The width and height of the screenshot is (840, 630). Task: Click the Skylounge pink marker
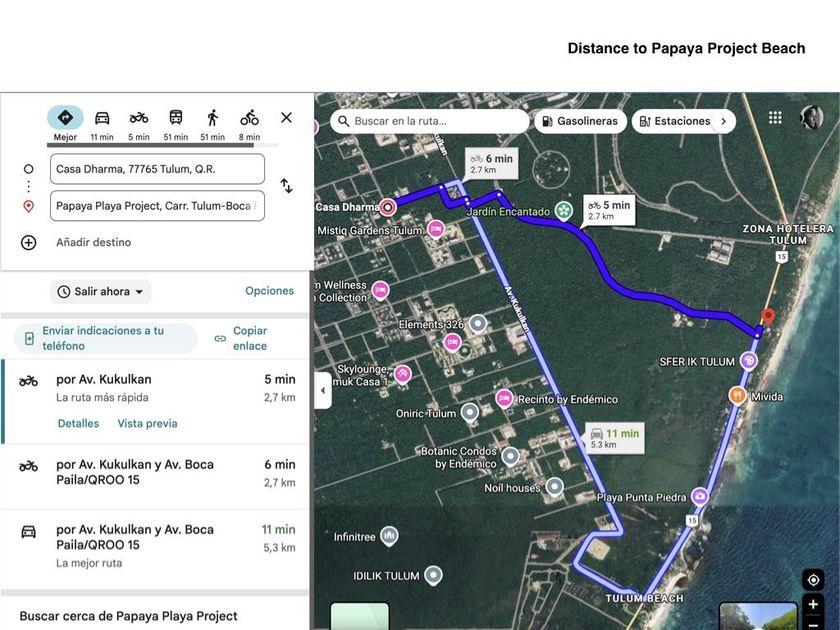coord(402,373)
